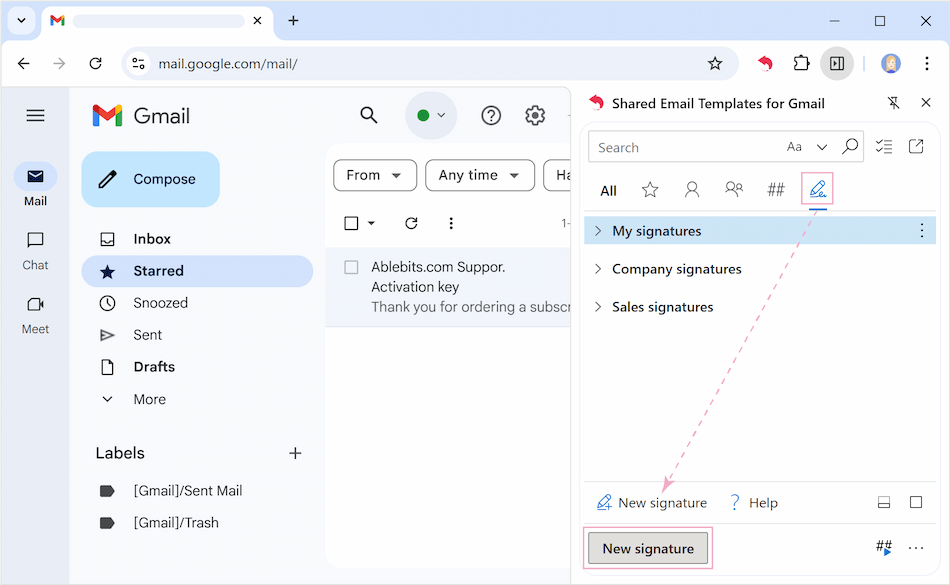
Task: Switch to horizontal split layout icon
Action: 884,502
